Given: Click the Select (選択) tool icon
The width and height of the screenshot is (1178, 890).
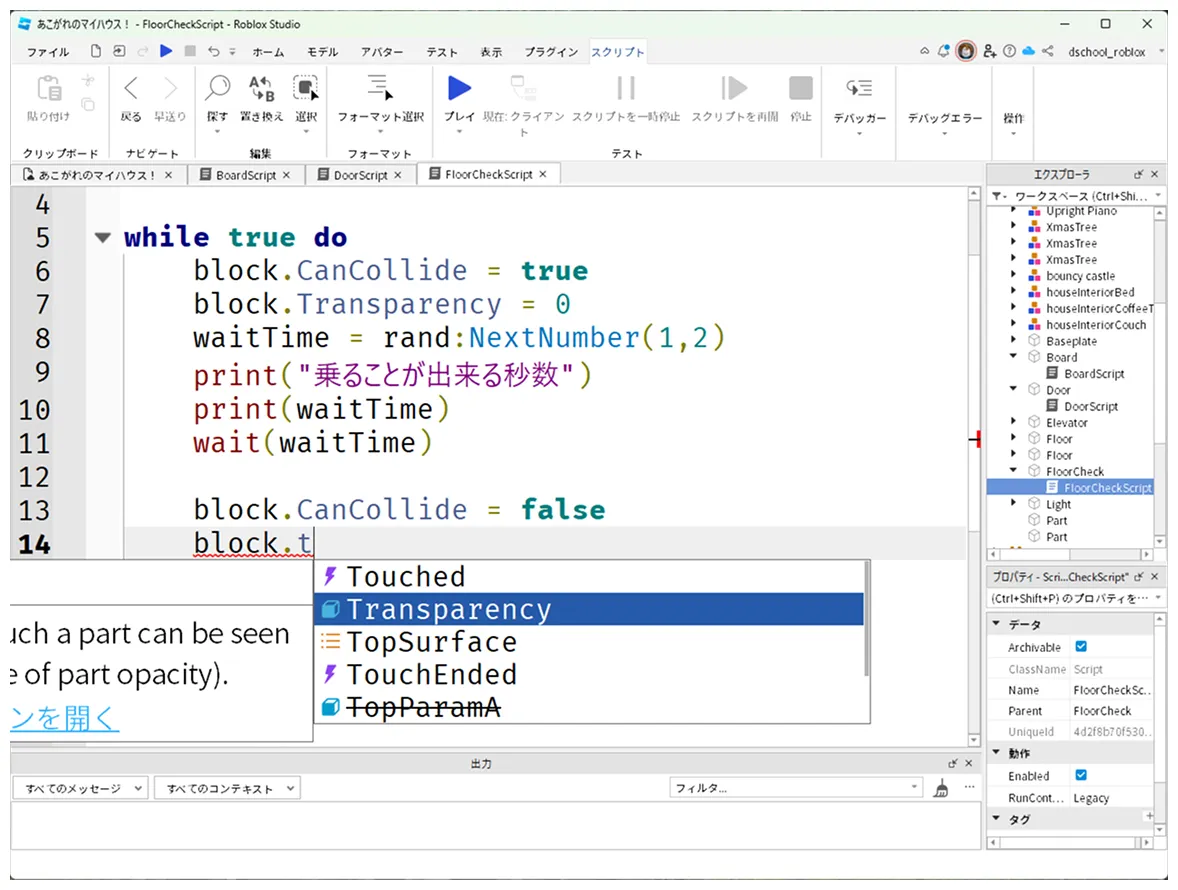Looking at the screenshot, I should 305,90.
